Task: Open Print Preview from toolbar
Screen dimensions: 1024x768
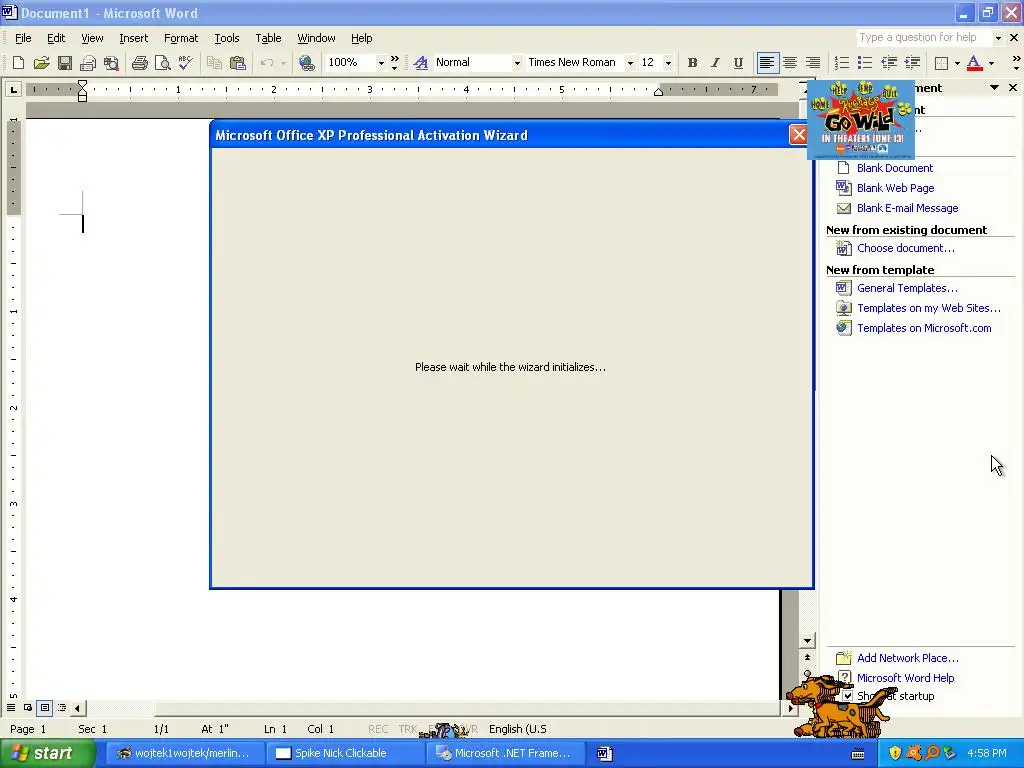Action: pyautogui.click(x=163, y=63)
